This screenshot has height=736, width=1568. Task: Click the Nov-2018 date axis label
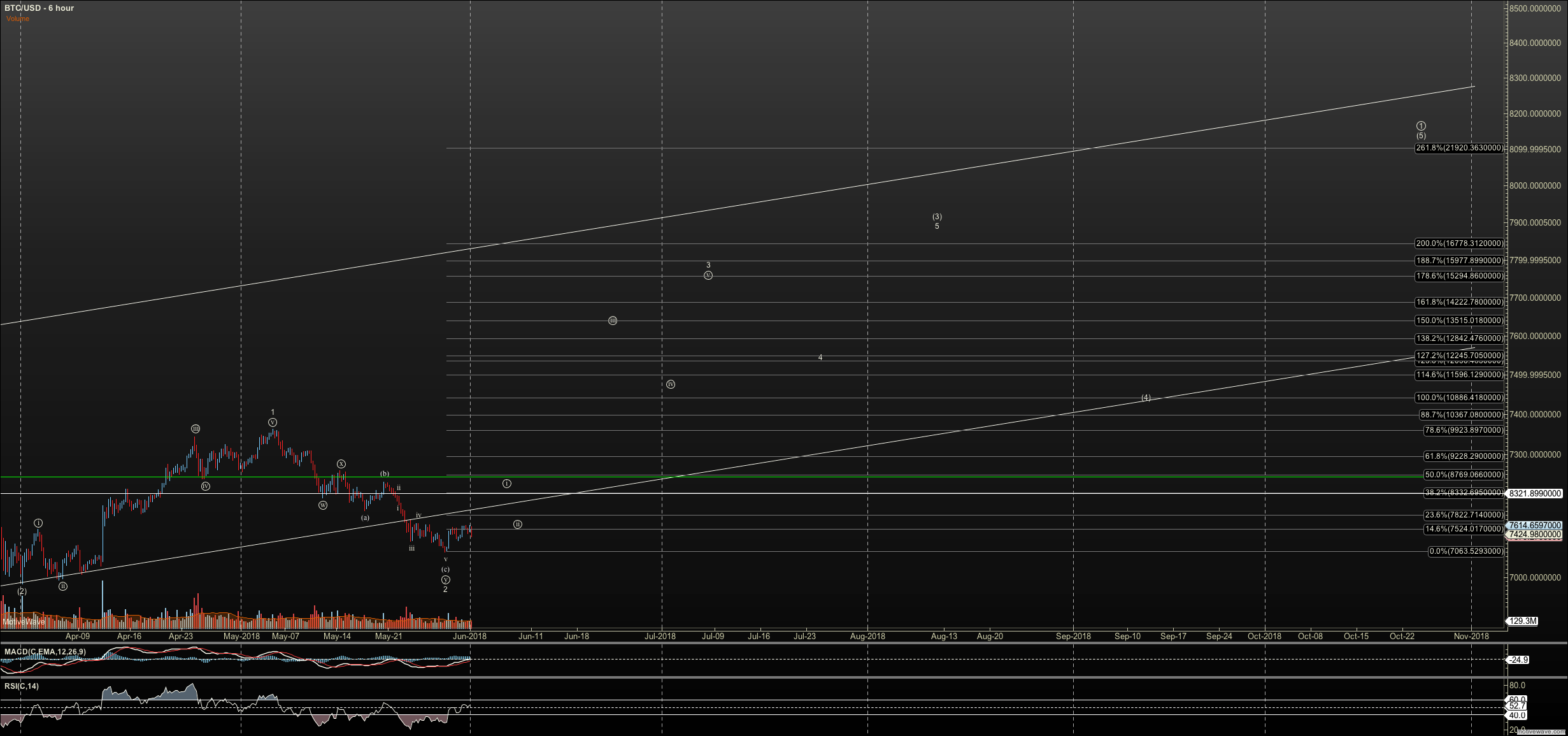1471,636
